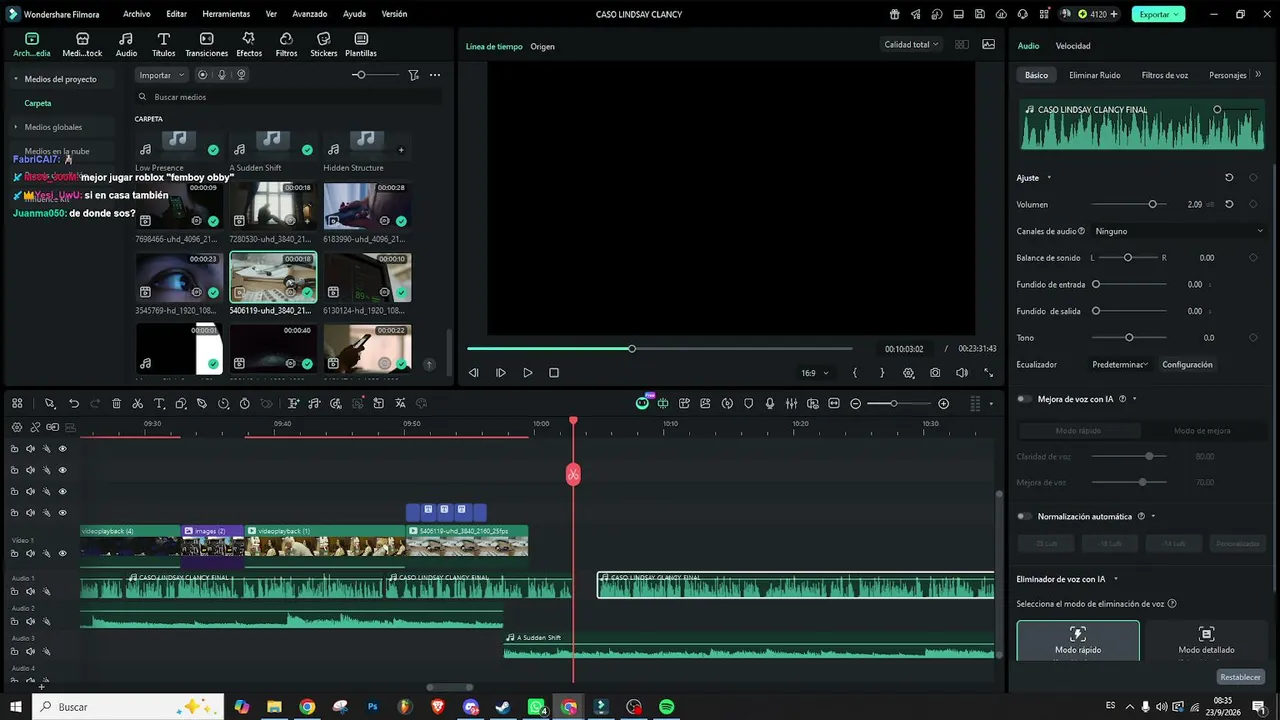Screen dimensions: 1280x720
Task: Click the snapshot camera icon under preview
Action: (934, 373)
